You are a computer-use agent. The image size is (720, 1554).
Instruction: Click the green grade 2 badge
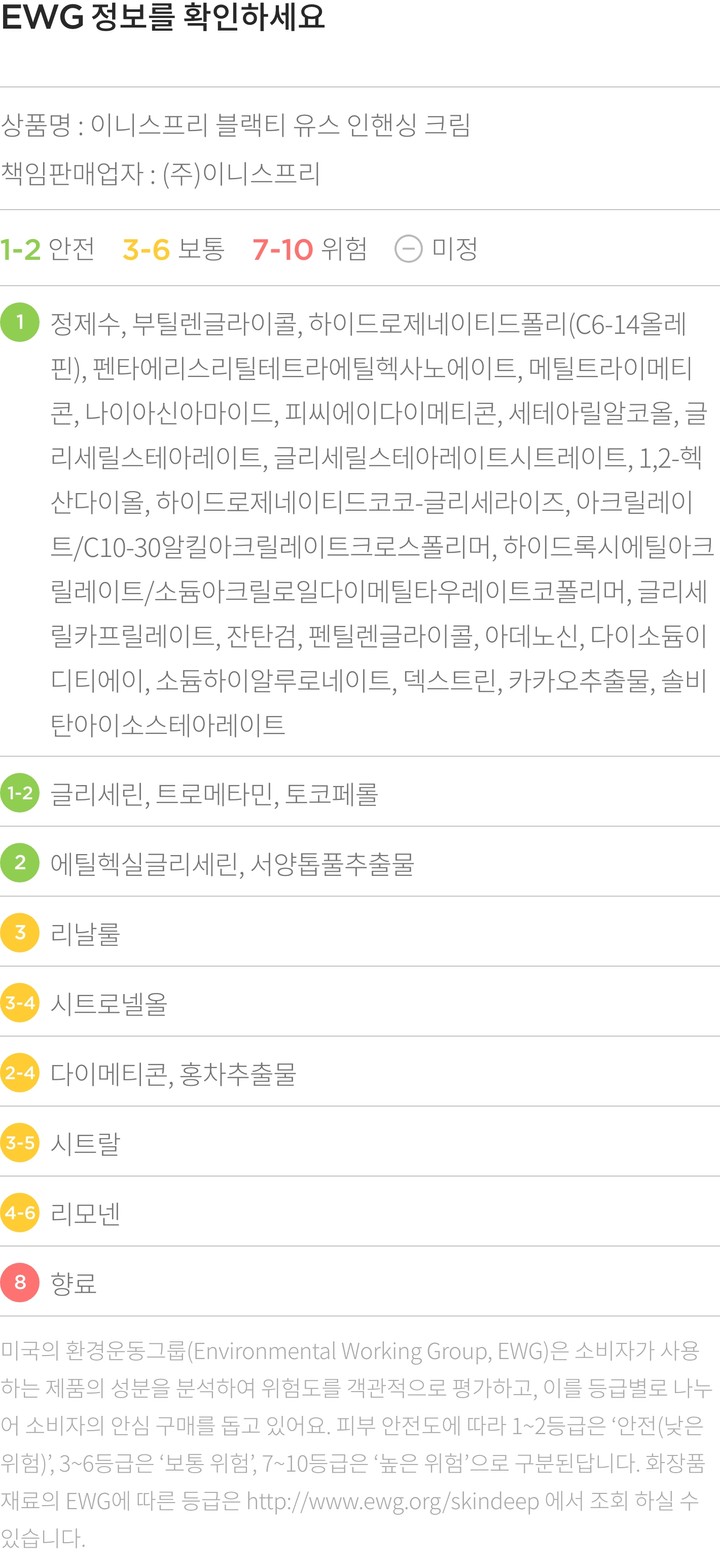click(20, 863)
